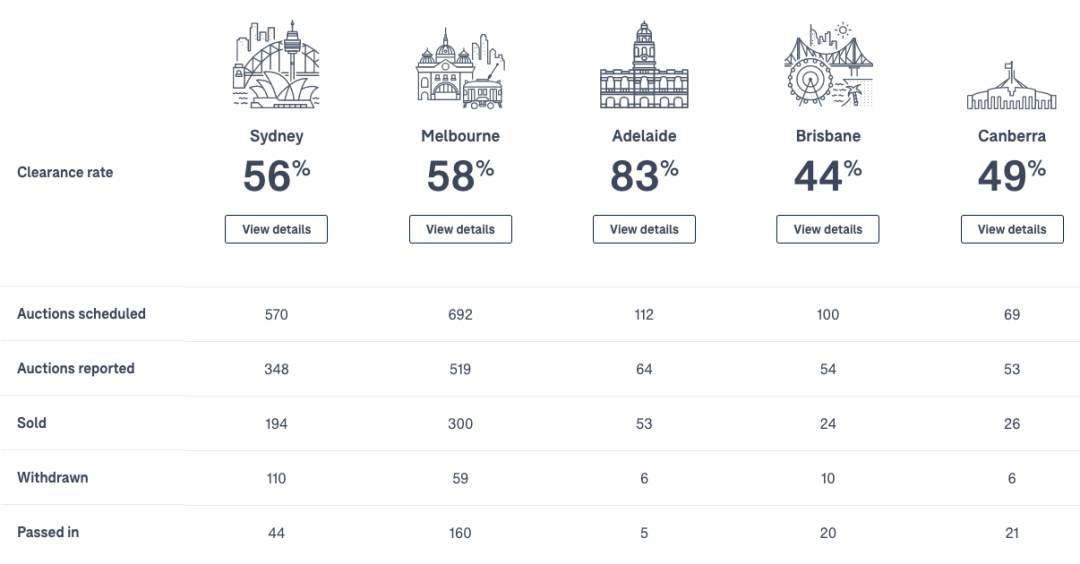This screenshot has height=564, width=1080.
Task: Select the Melbourne city name heading
Action: (460, 136)
